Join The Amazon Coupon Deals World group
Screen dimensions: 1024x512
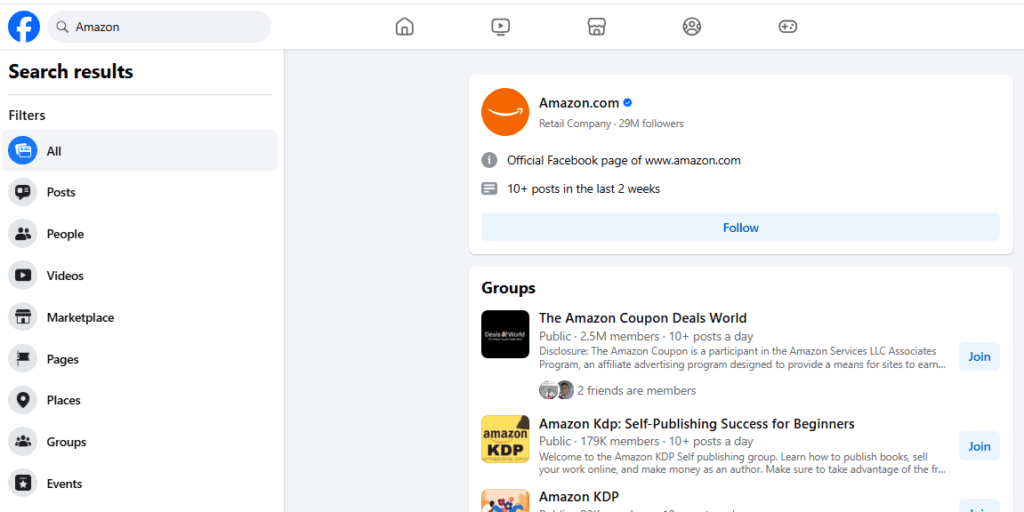point(979,357)
